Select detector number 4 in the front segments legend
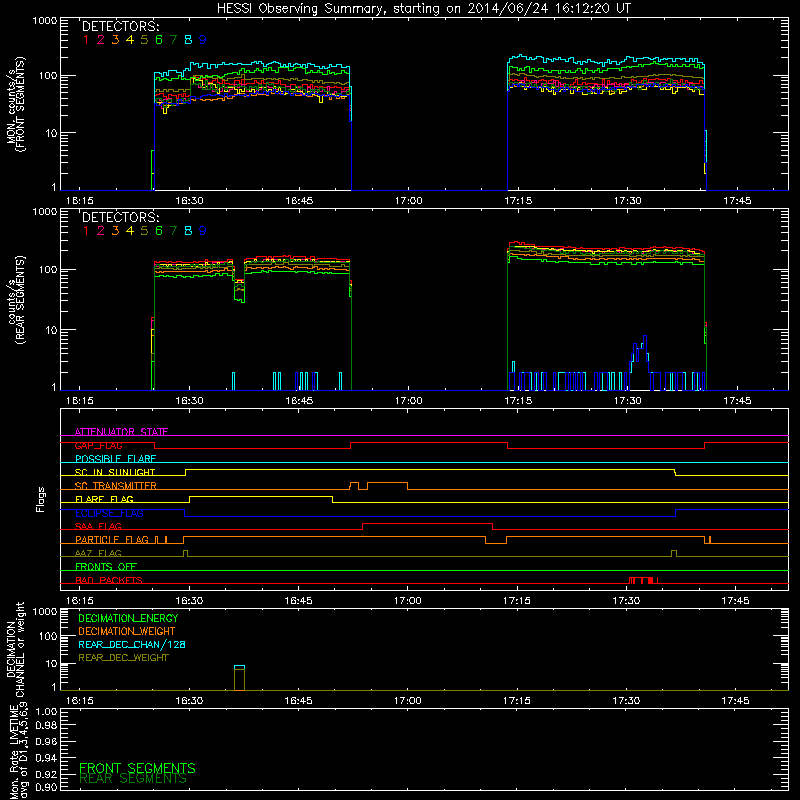The height and width of the screenshot is (800, 800). (130, 40)
